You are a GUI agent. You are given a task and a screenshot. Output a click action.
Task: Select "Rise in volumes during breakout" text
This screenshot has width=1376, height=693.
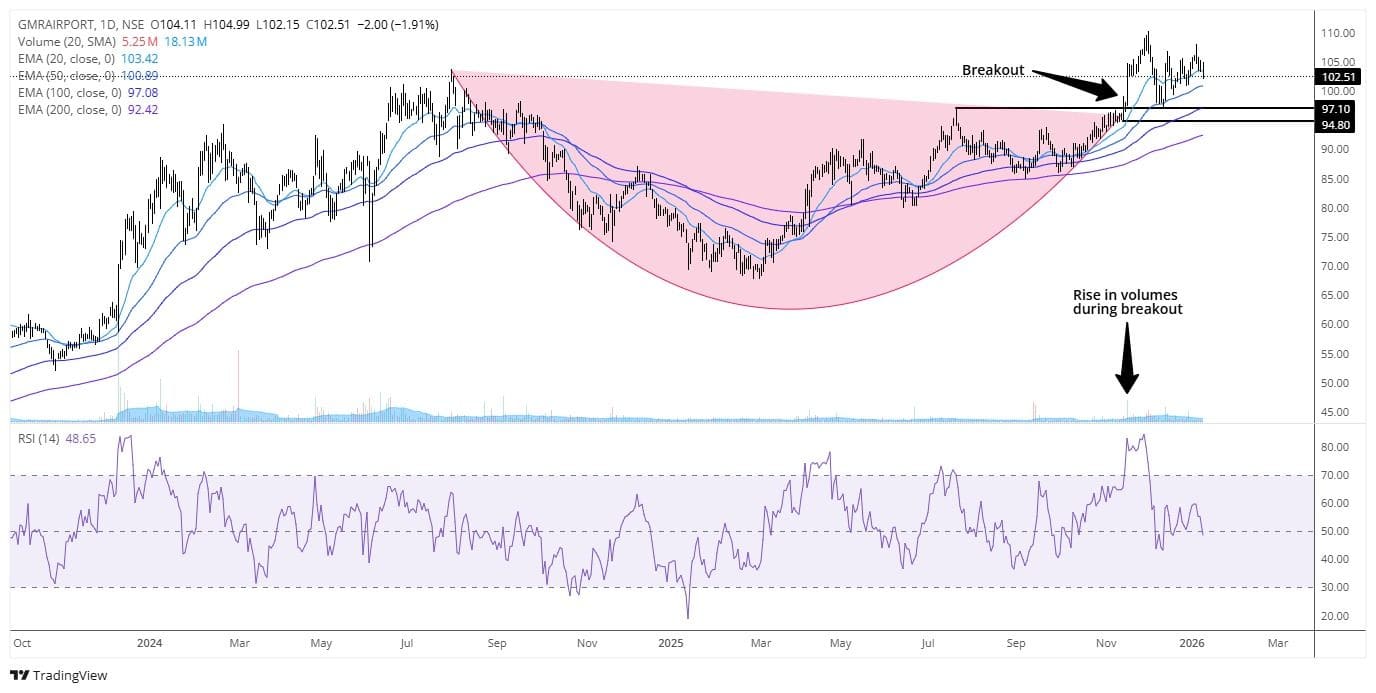point(1127,301)
